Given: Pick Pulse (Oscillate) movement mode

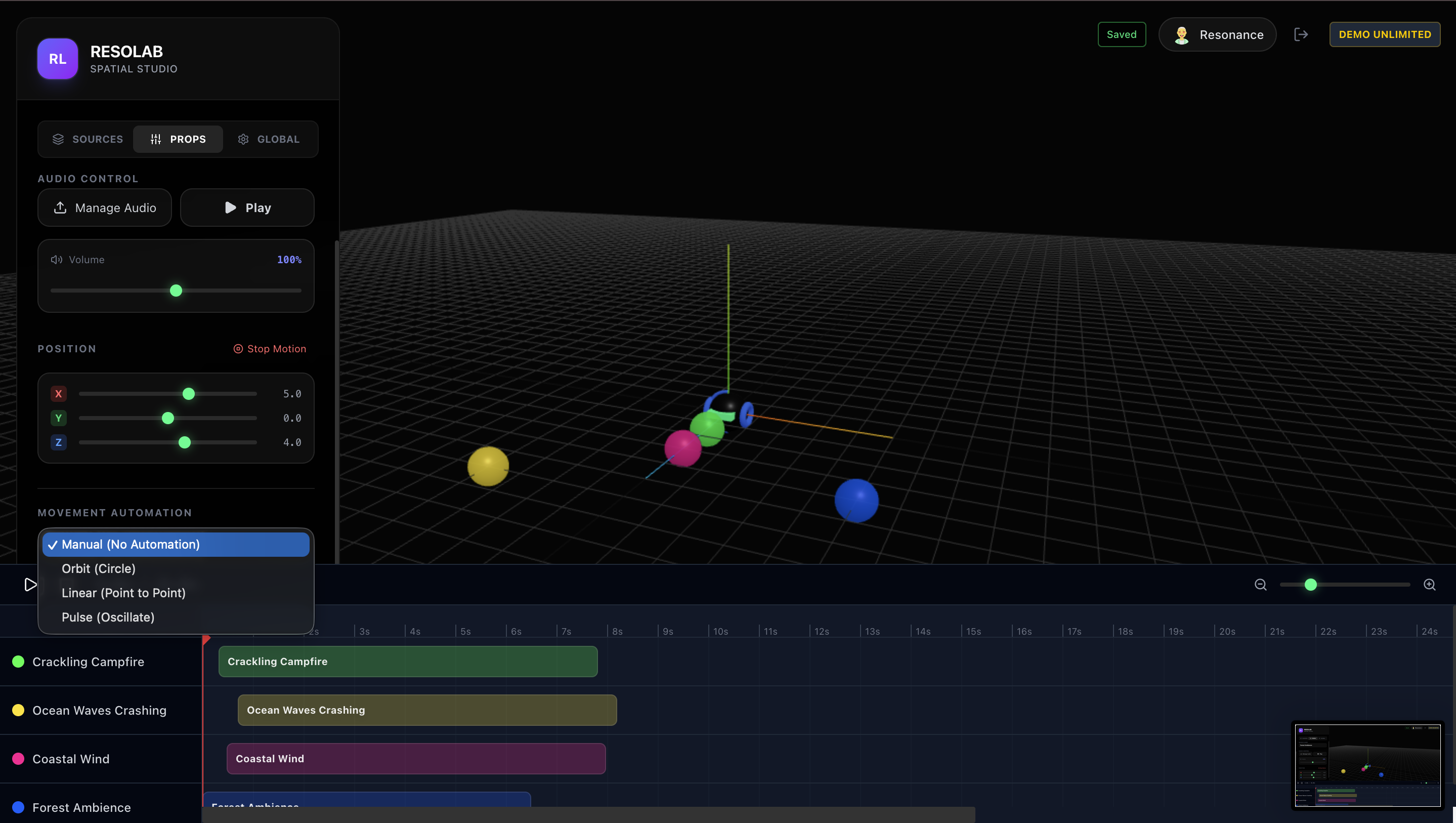Looking at the screenshot, I should pos(107,617).
